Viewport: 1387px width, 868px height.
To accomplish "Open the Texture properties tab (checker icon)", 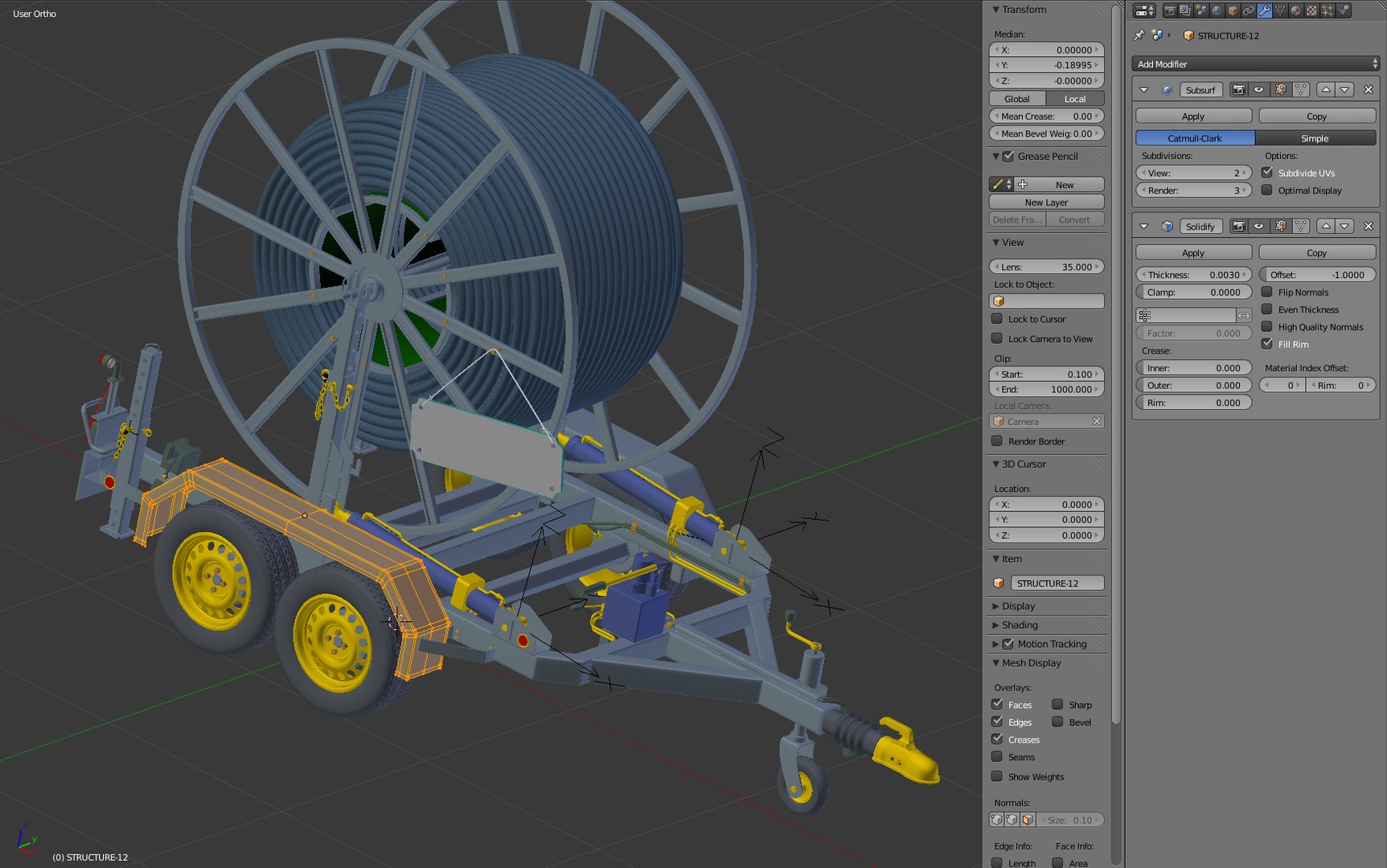I will coord(1311,10).
